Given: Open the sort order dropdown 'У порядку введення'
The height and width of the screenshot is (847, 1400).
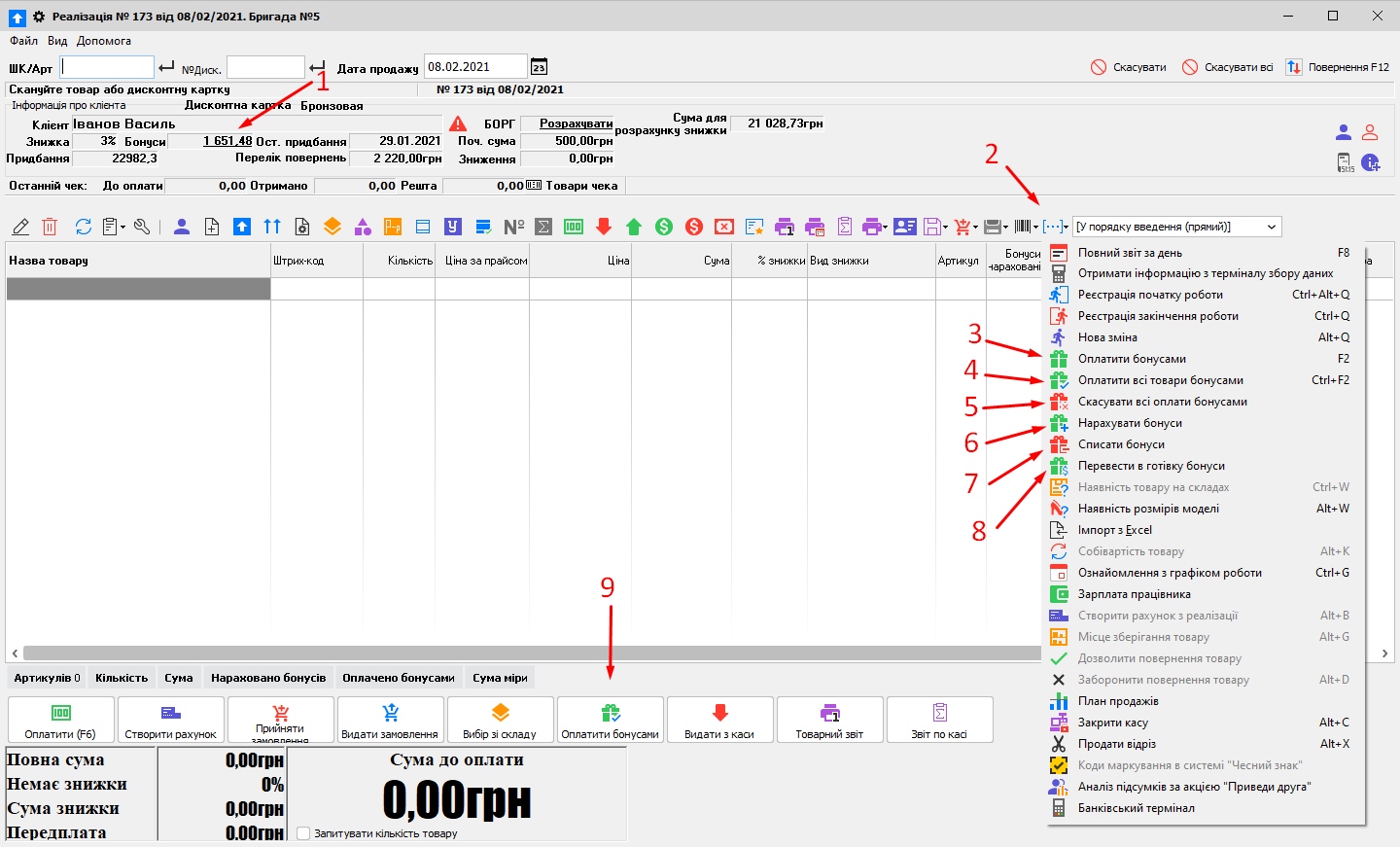Looking at the screenshot, I should coord(1176,227).
